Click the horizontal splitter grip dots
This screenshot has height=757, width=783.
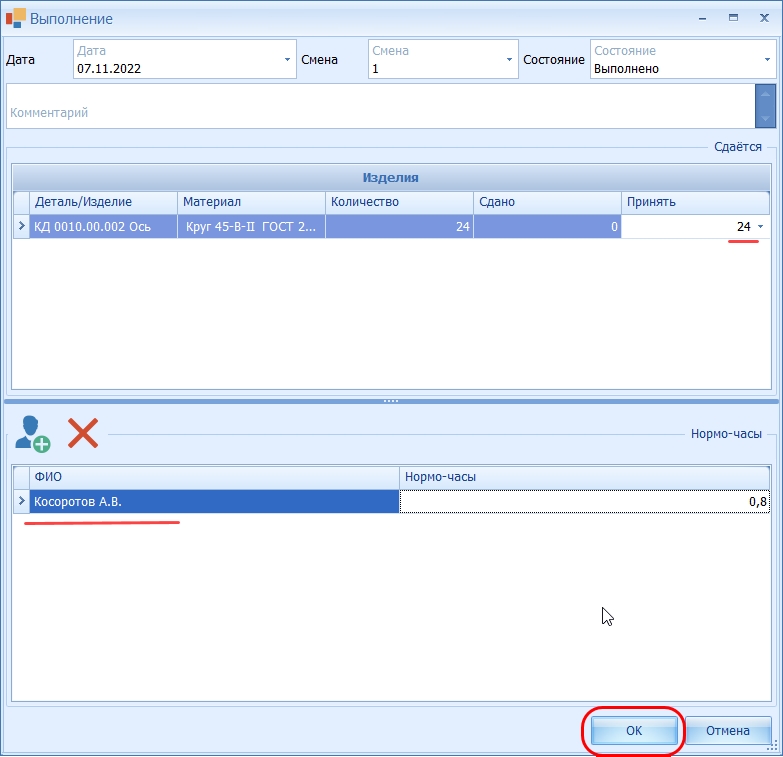[391, 401]
